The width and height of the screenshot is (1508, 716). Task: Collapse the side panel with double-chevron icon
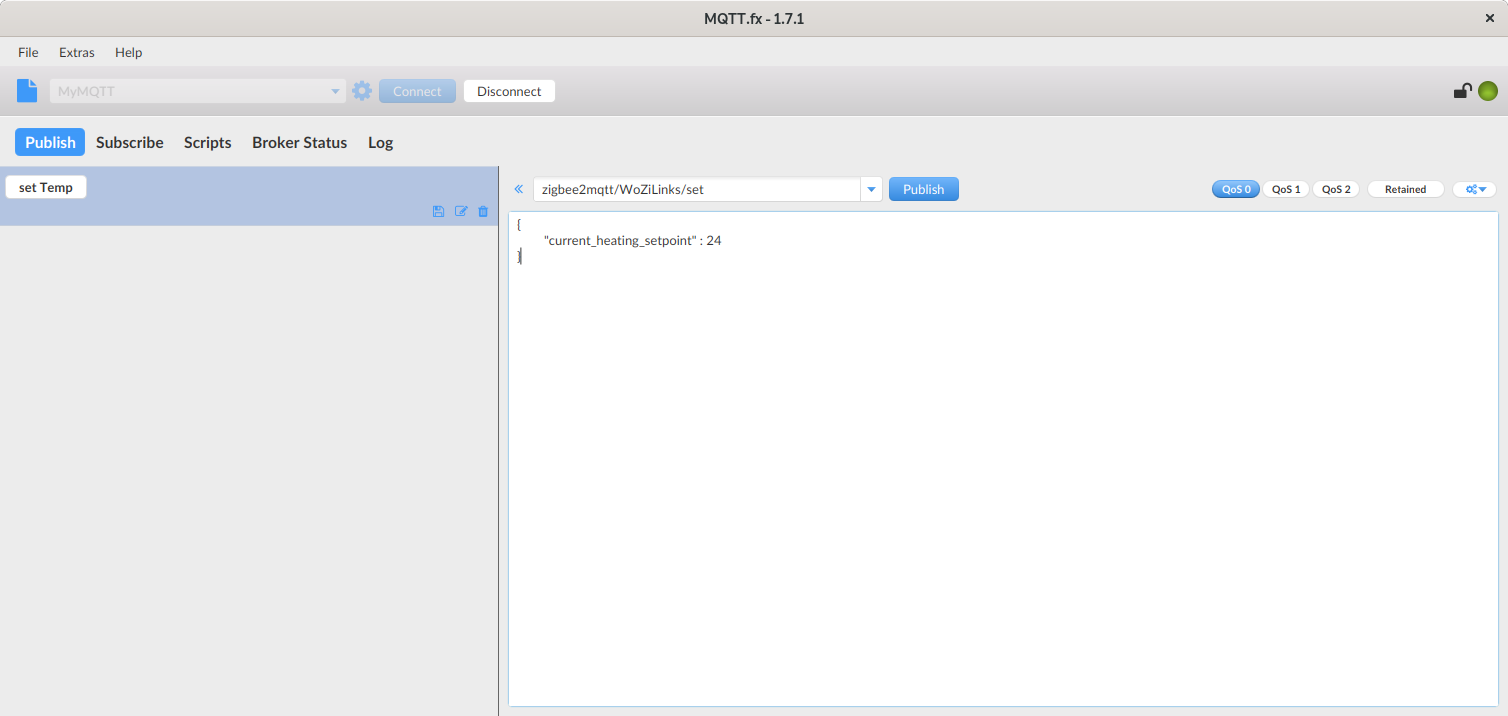[519, 189]
